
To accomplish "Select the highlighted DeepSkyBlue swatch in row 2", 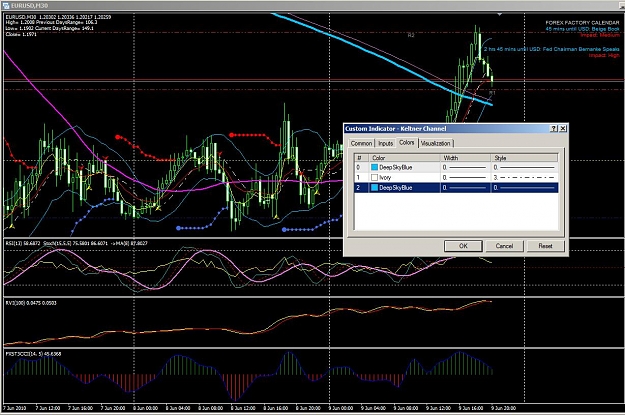I will [374, 188].
